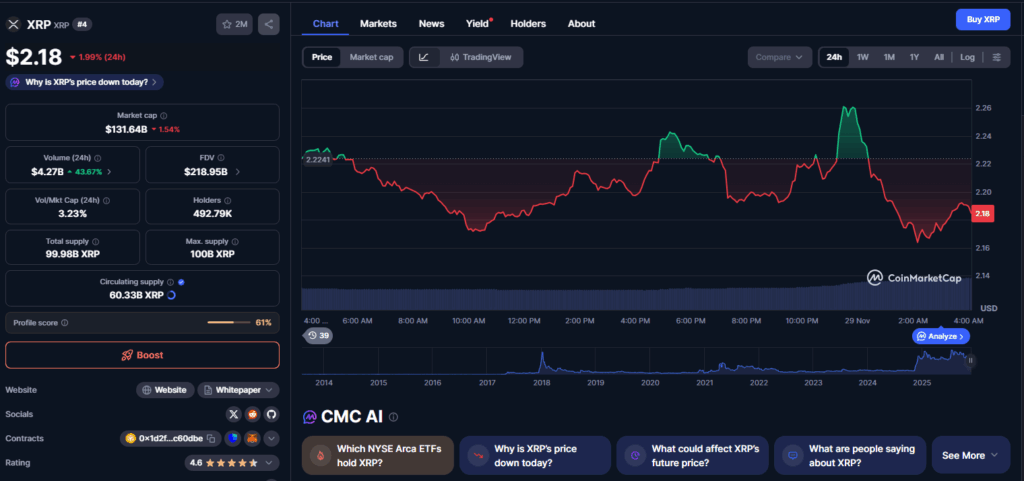Image resolution: width=1024 pixels, height=481 pixels.
Task: Switch to the Markets tab
Action: [378, 23]
